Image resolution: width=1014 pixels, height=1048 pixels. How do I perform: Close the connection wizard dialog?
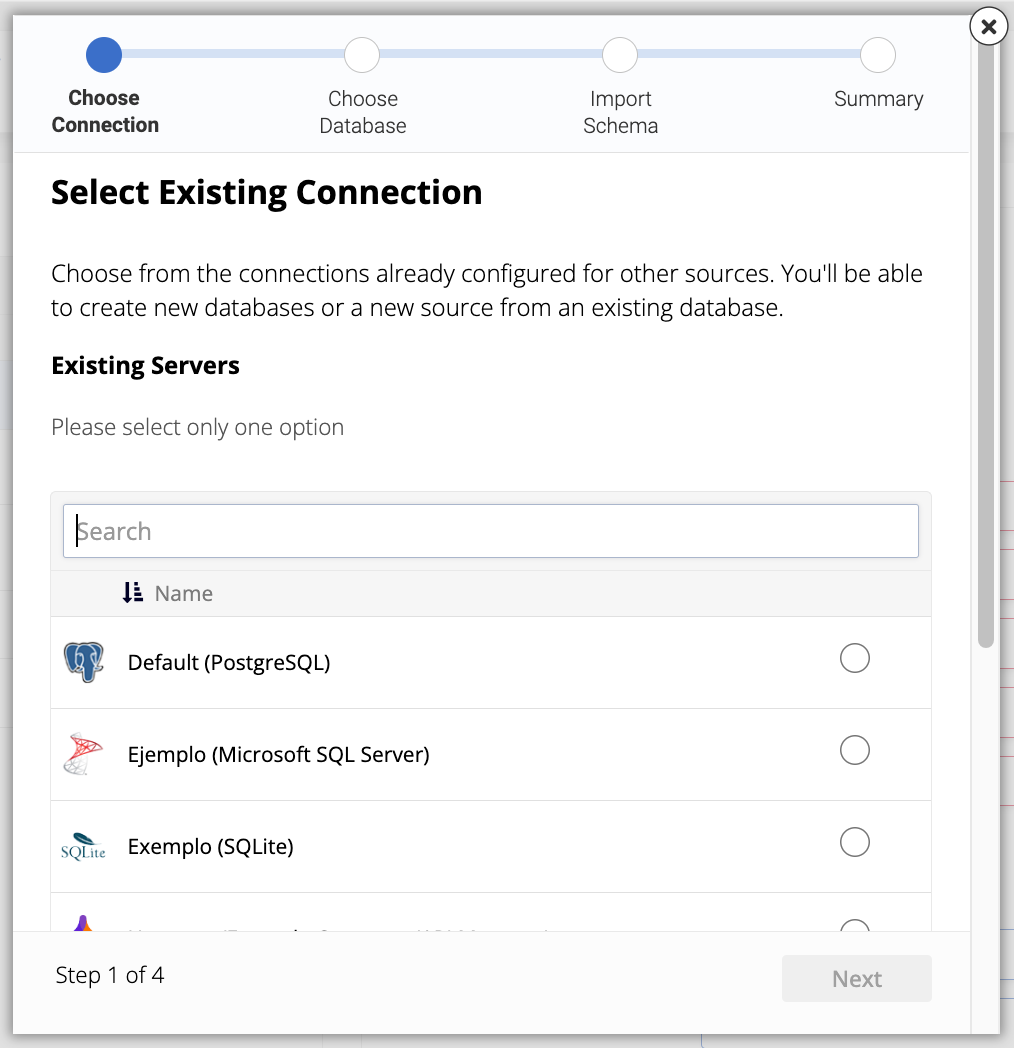point(988,27)
